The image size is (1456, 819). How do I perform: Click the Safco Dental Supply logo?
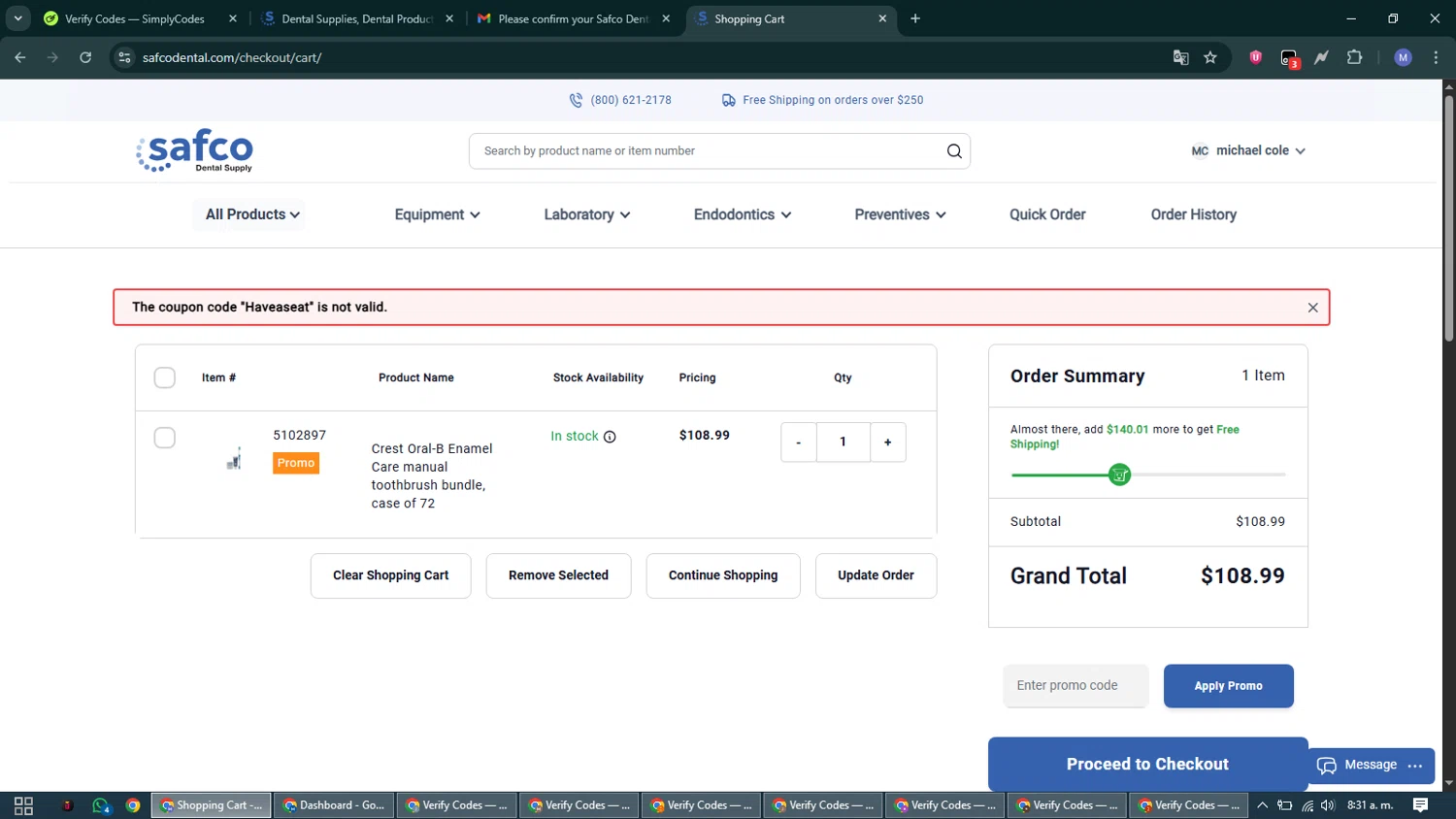point(194,151)
